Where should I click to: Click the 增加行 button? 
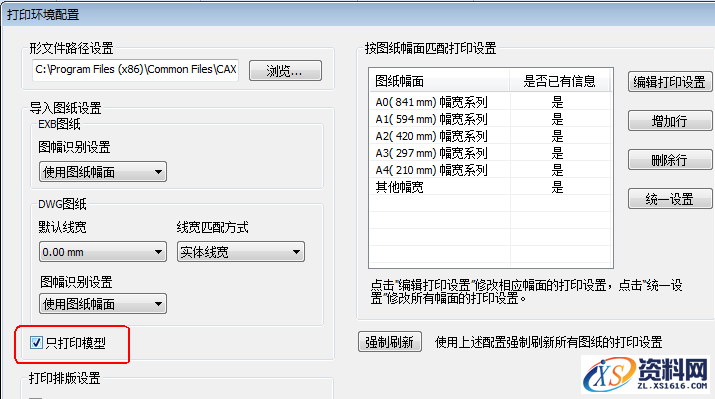coord(669,121)
